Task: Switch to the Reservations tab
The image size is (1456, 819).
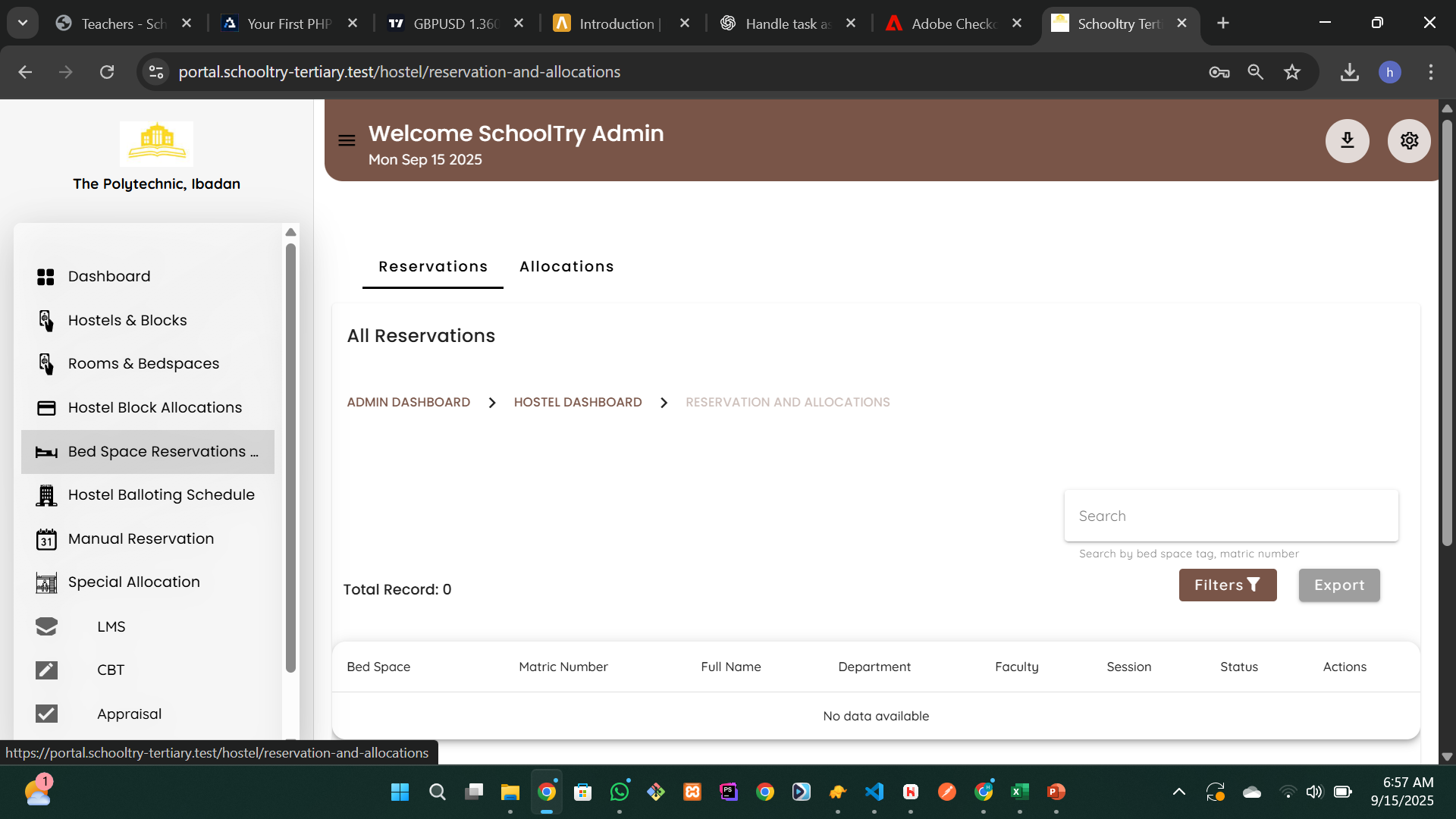Action: (x=433, y=267)
